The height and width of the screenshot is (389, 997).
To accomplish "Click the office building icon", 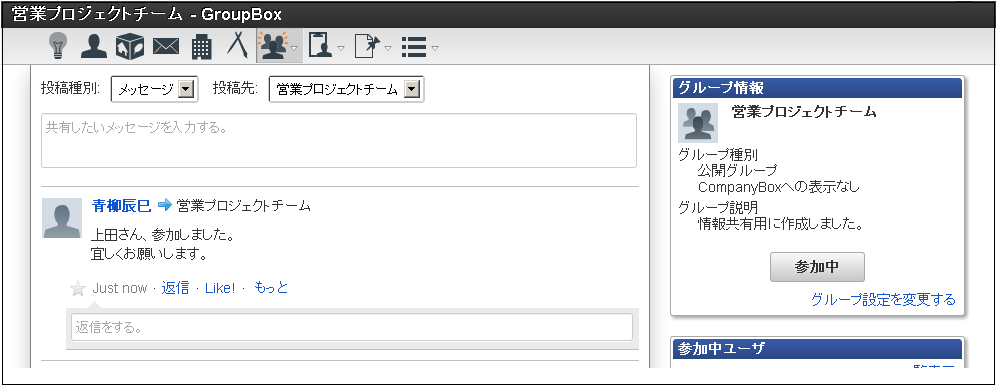I will (202, 46).
